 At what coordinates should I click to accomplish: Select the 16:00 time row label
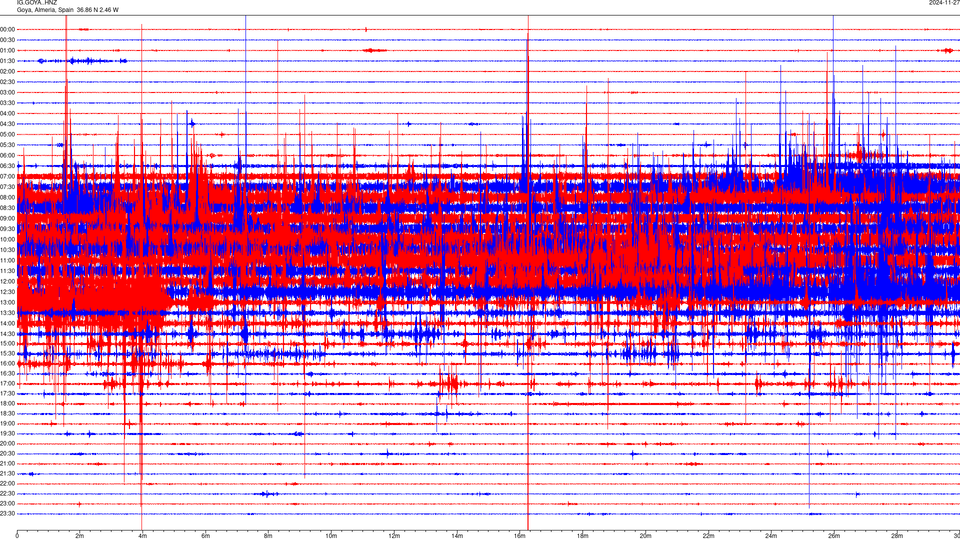(x=7, y=363)
